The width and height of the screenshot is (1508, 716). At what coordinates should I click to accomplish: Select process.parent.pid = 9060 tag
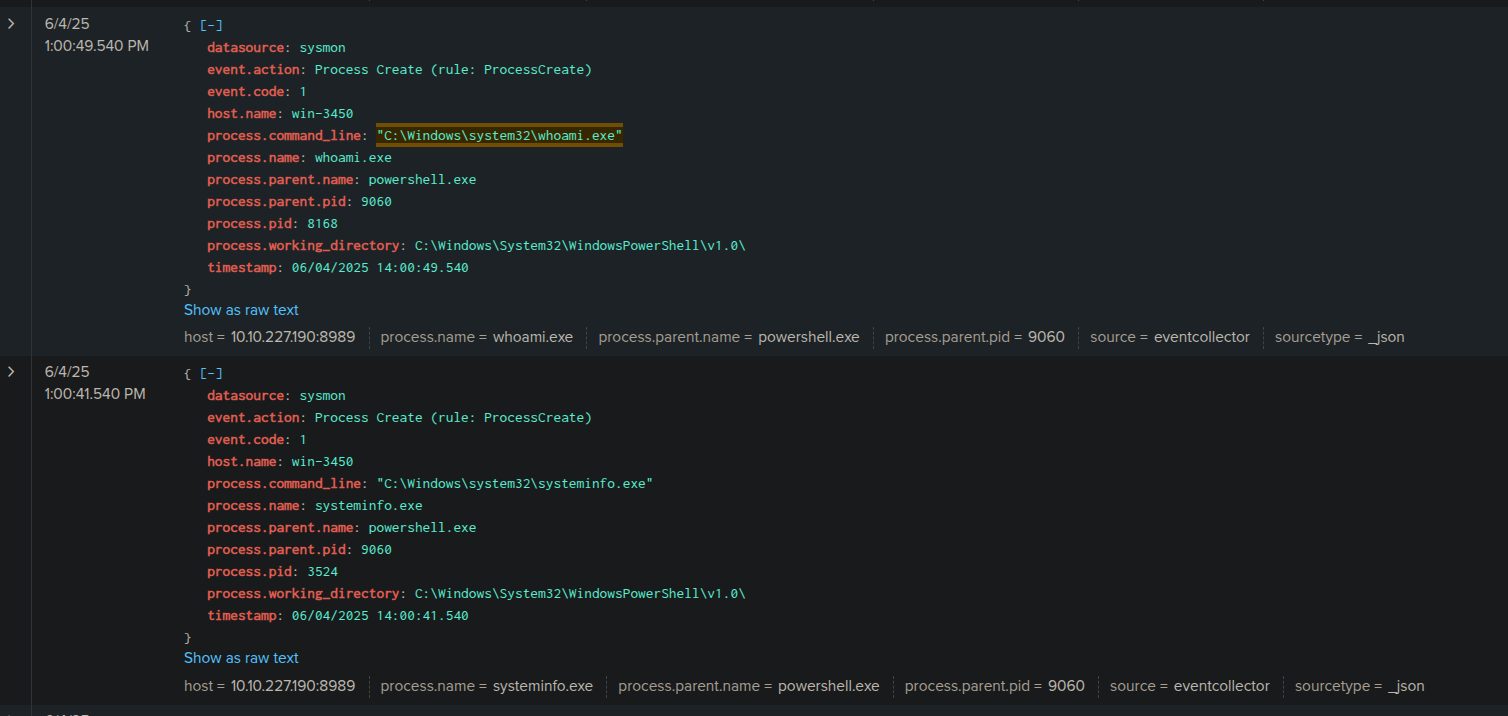(x=975, y=336)
